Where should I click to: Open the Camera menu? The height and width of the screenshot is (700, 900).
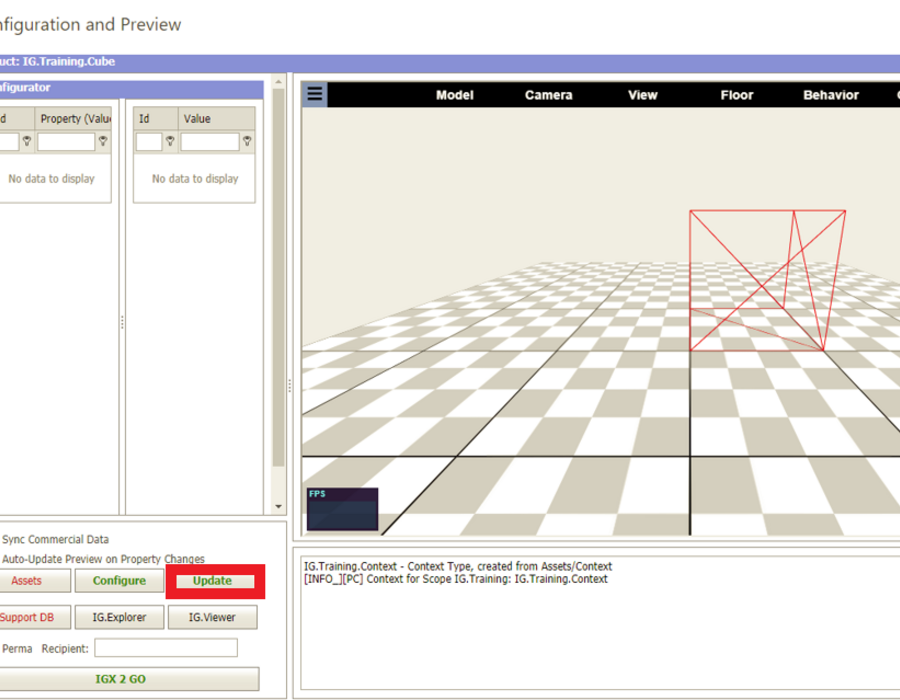[548, 95]
